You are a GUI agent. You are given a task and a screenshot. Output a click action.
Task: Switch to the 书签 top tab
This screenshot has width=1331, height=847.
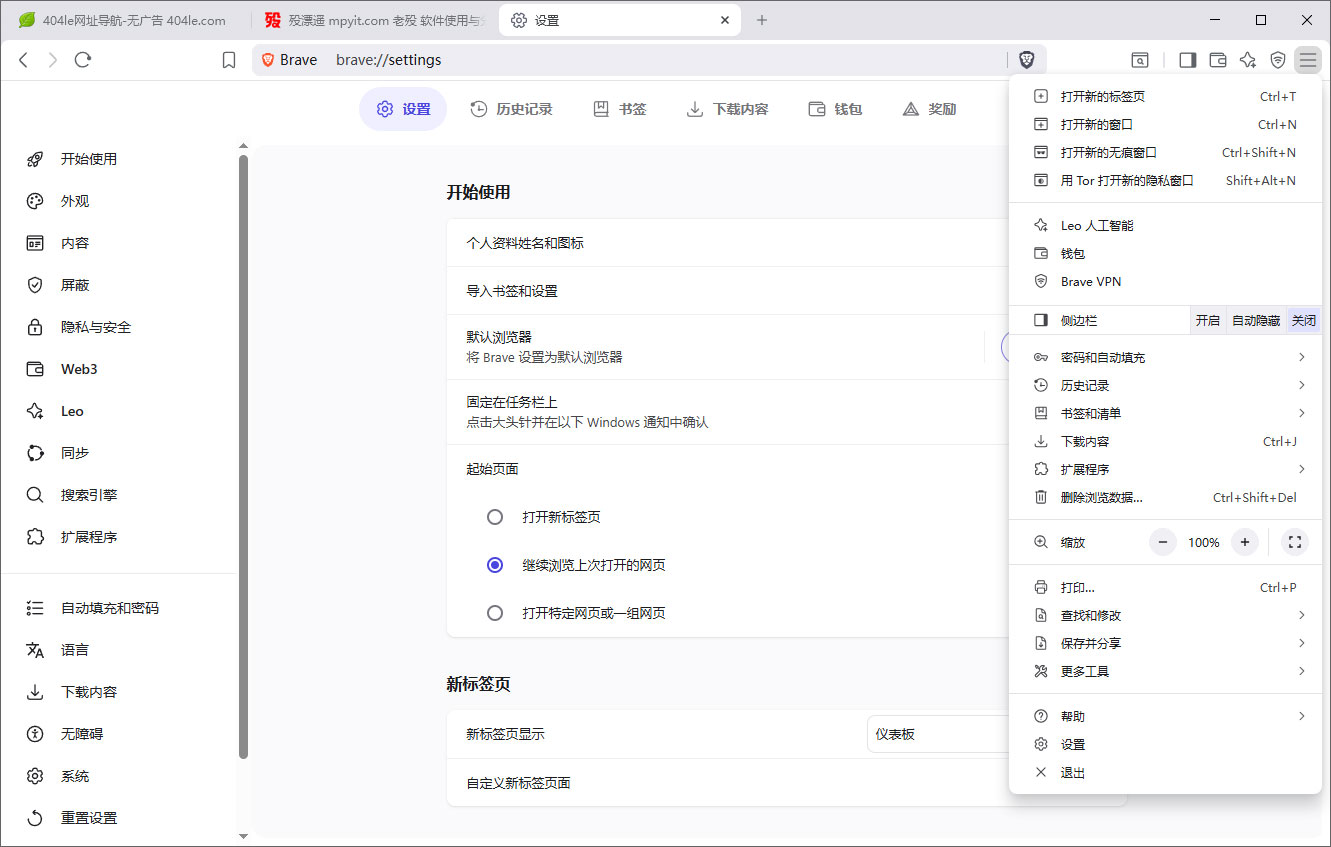(x=620, y=109)
